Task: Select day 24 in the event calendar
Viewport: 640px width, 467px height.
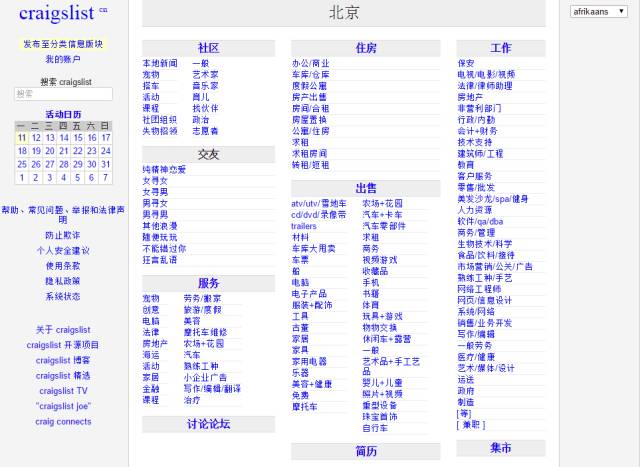Action: click(x=106, y=151)
